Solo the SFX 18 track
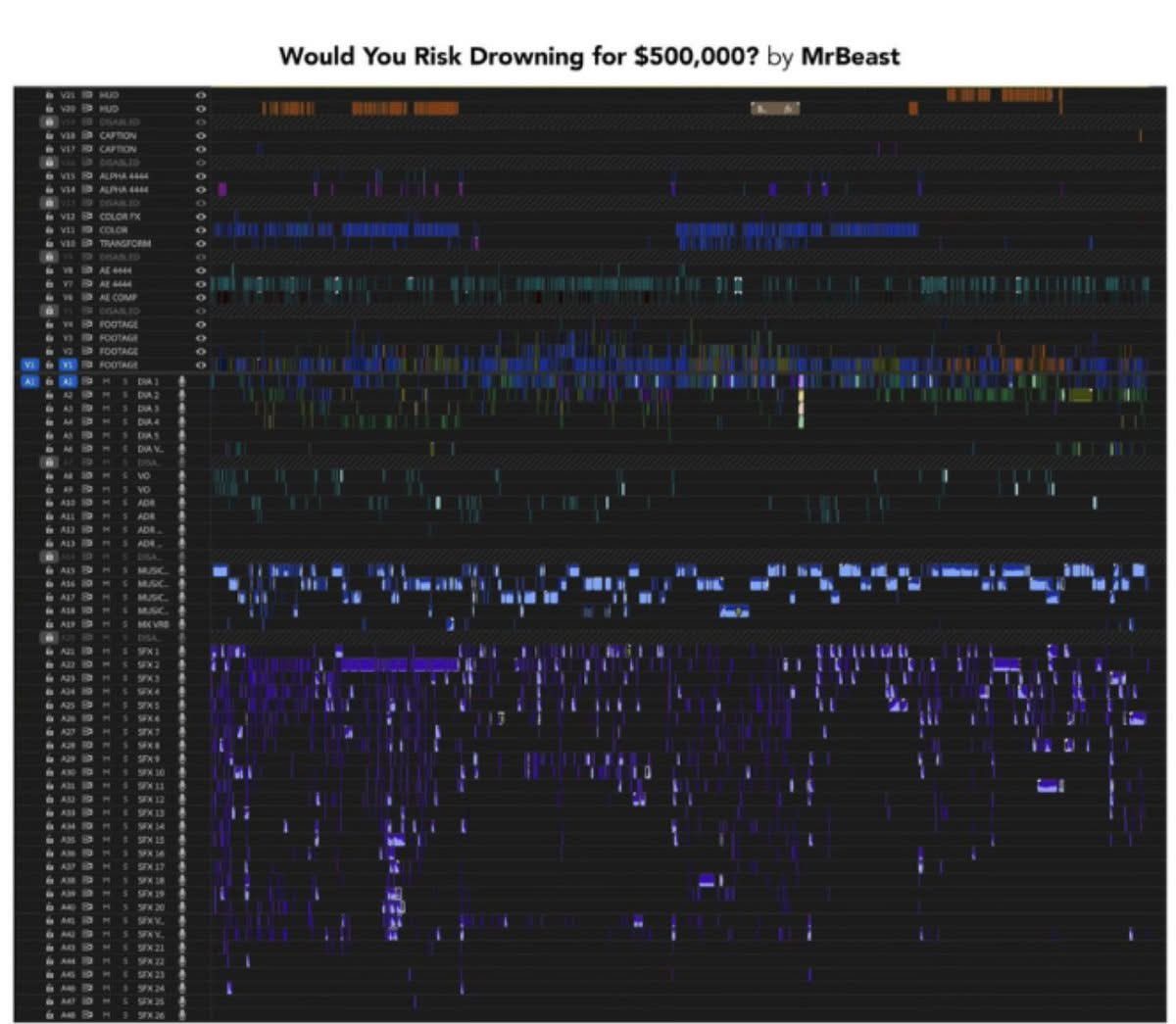The height and width of the screenshot is (1024, 1176). tap(125, 880)
